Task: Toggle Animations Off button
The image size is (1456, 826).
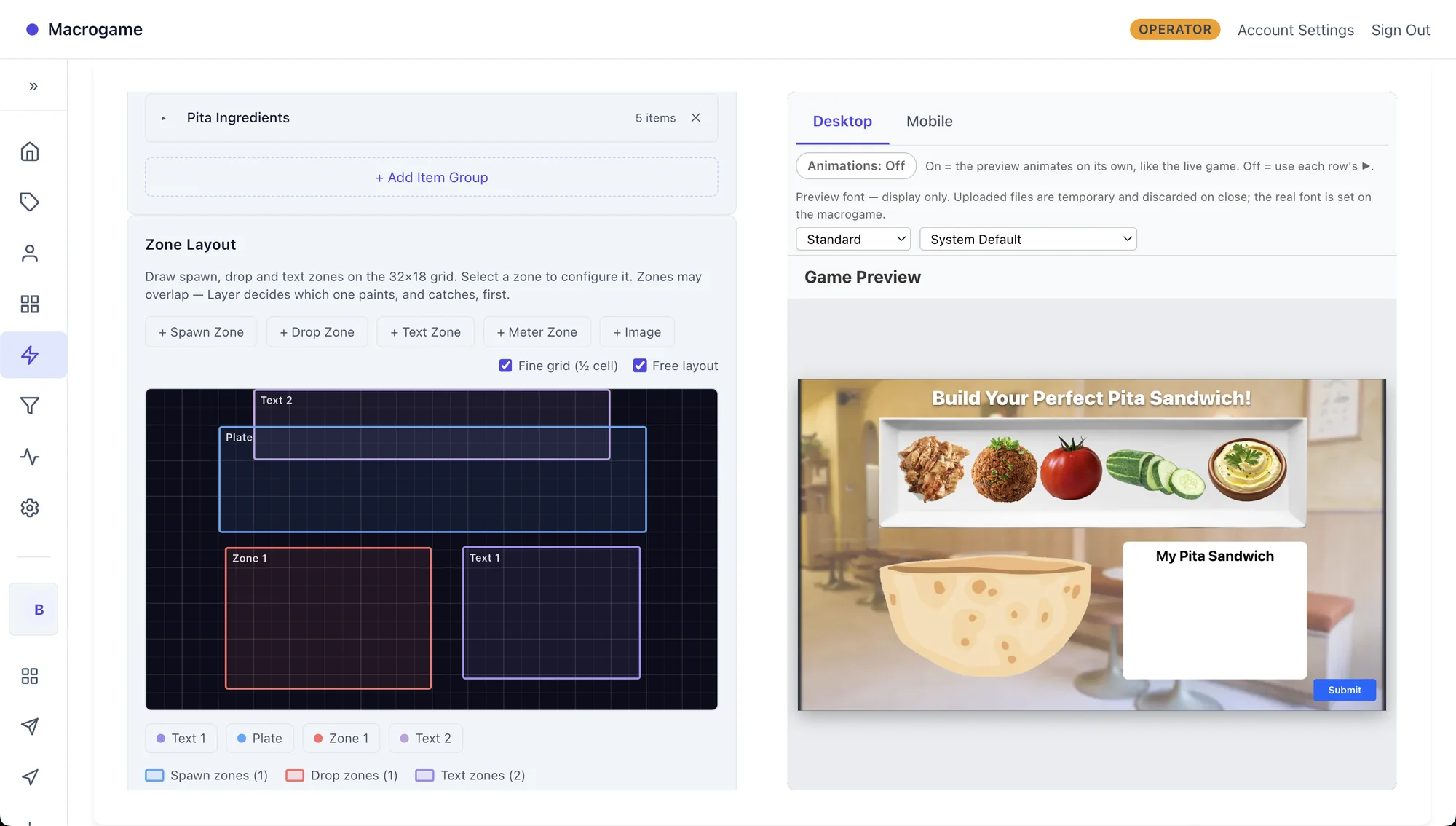Action: [856, 166]
